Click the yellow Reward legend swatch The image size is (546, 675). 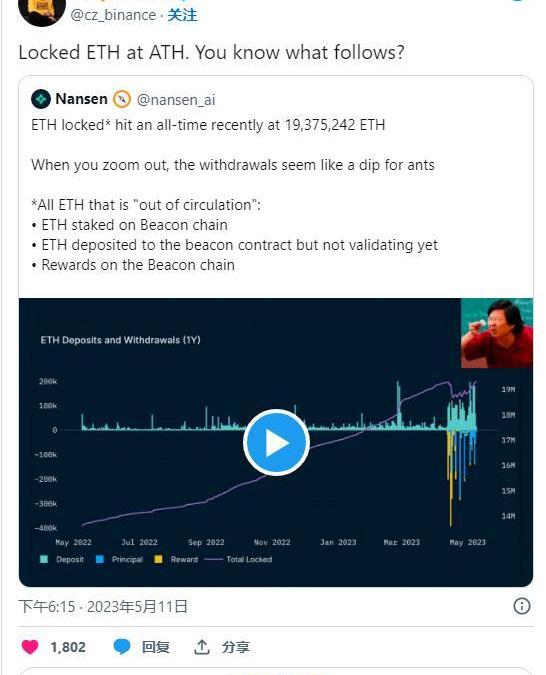[158, 559]
